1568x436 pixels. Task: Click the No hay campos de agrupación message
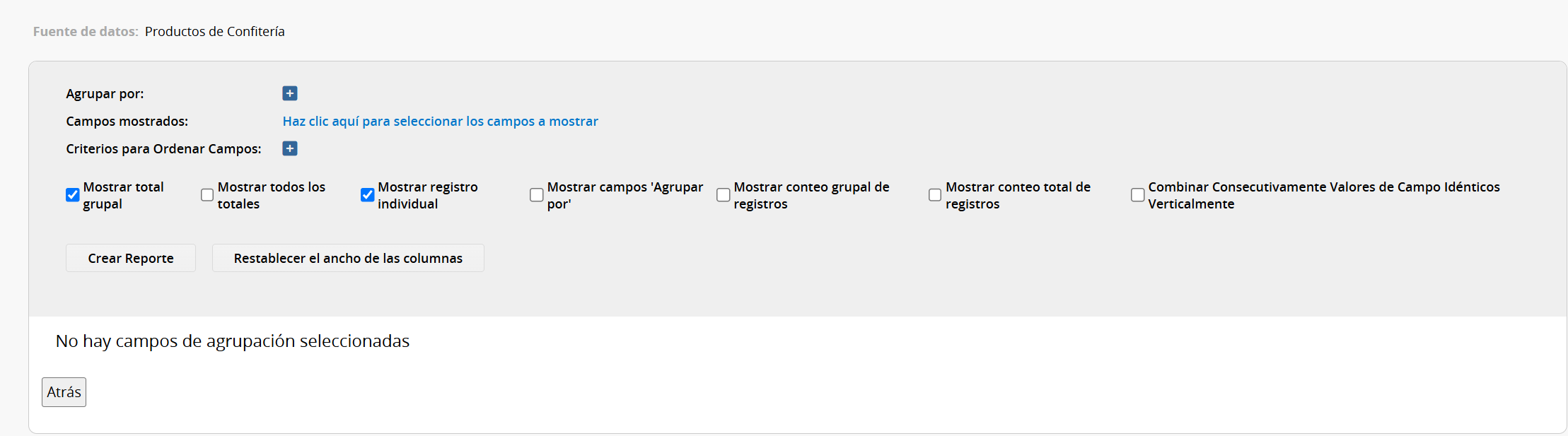click(x=233, y=341)
